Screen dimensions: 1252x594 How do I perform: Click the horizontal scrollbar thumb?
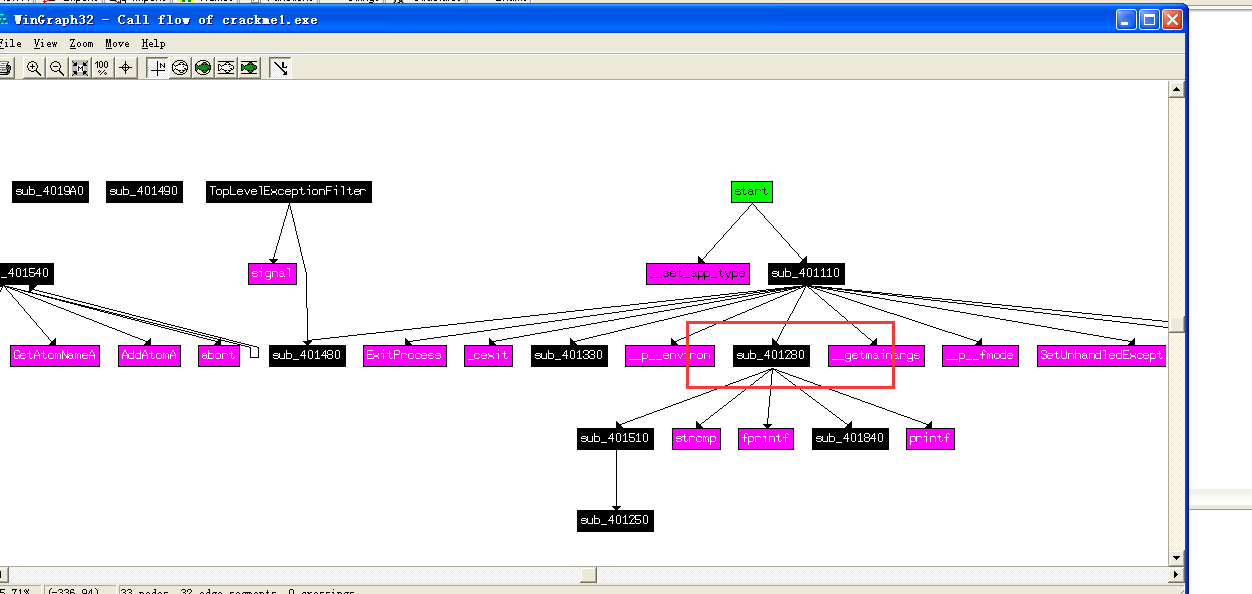click(x=590, y=575)
